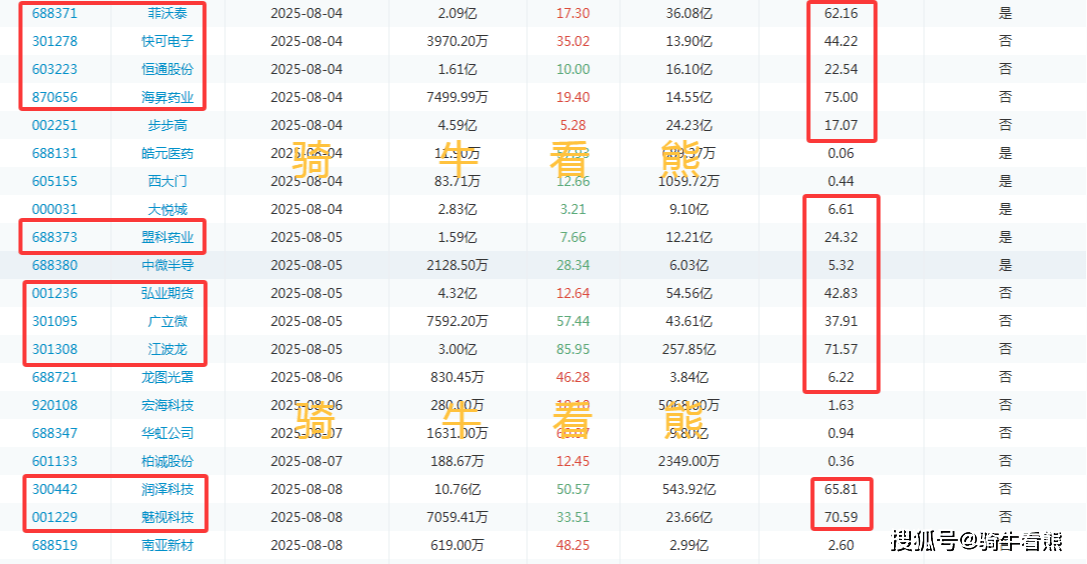Click the 70.59 value in 魅视科技 row

point(841,518)
